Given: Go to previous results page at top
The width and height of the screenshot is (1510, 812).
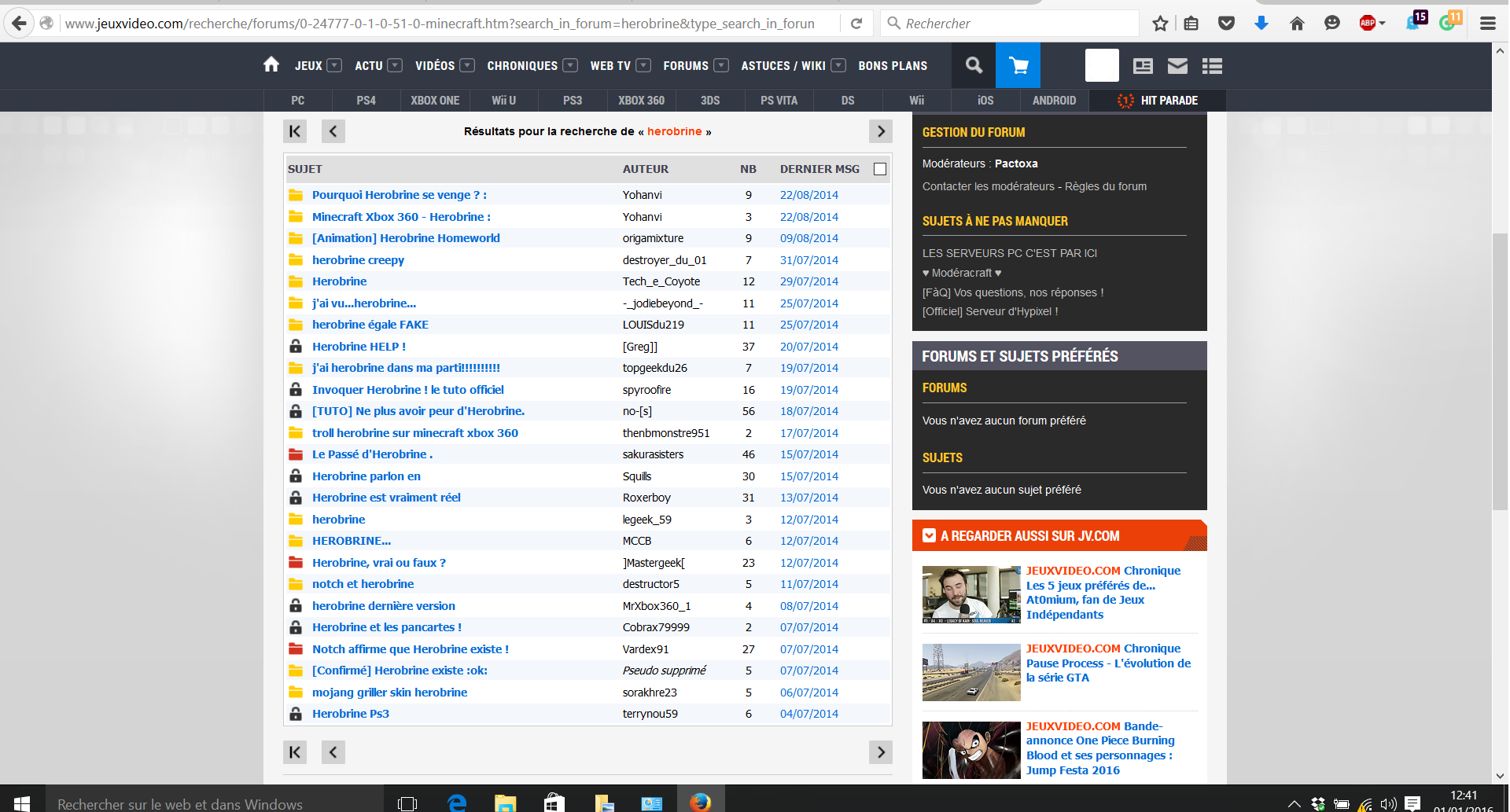Looking at the screenshot, I should (333, 131).
